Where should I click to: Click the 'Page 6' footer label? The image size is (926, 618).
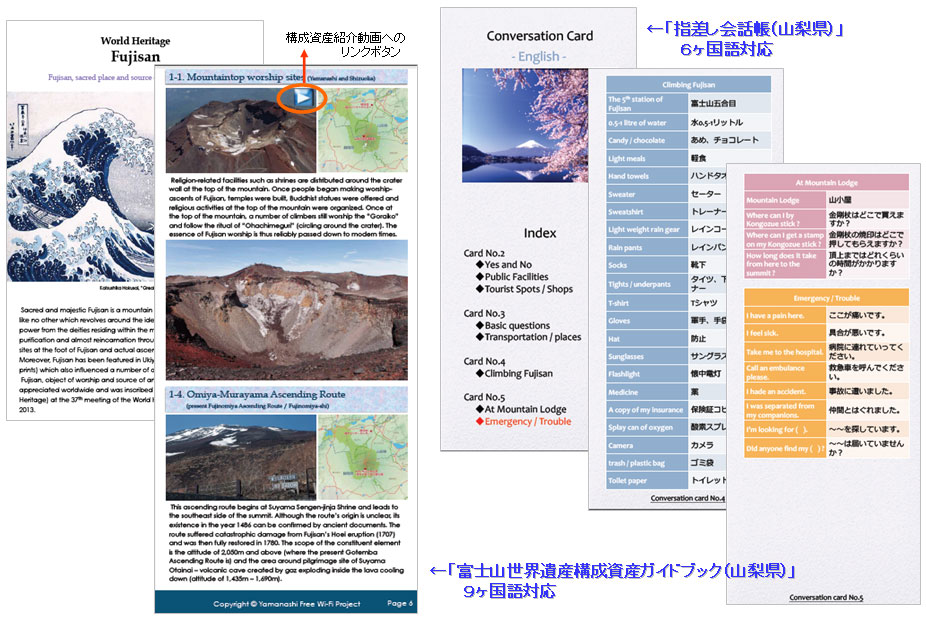pyautogui.click(x=400, y=603)
